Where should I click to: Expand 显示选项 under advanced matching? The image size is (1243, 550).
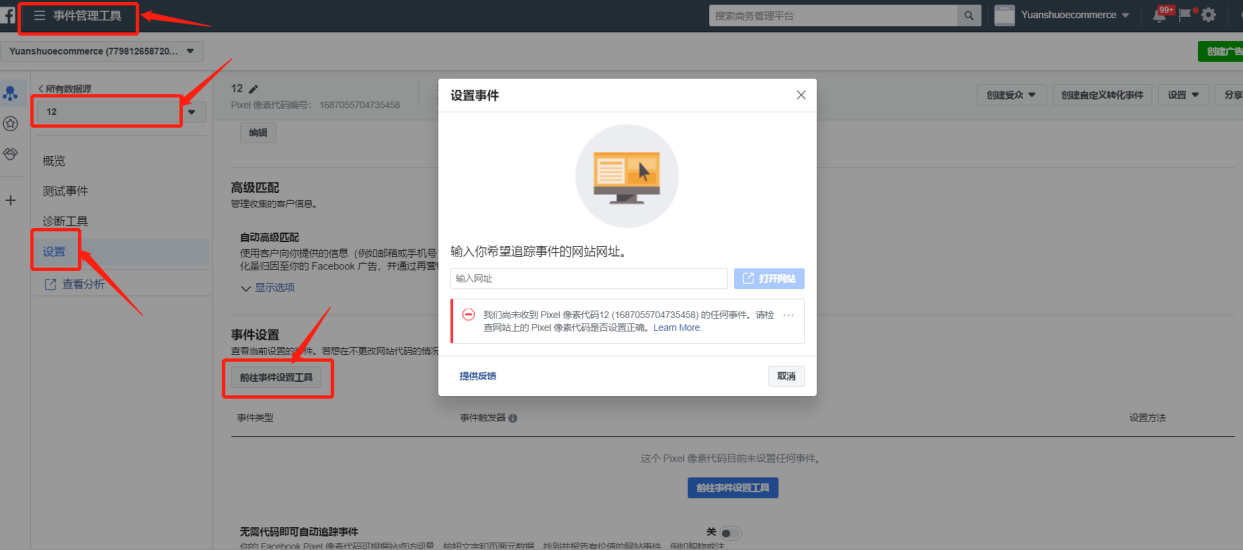click(x=268, y=288)
